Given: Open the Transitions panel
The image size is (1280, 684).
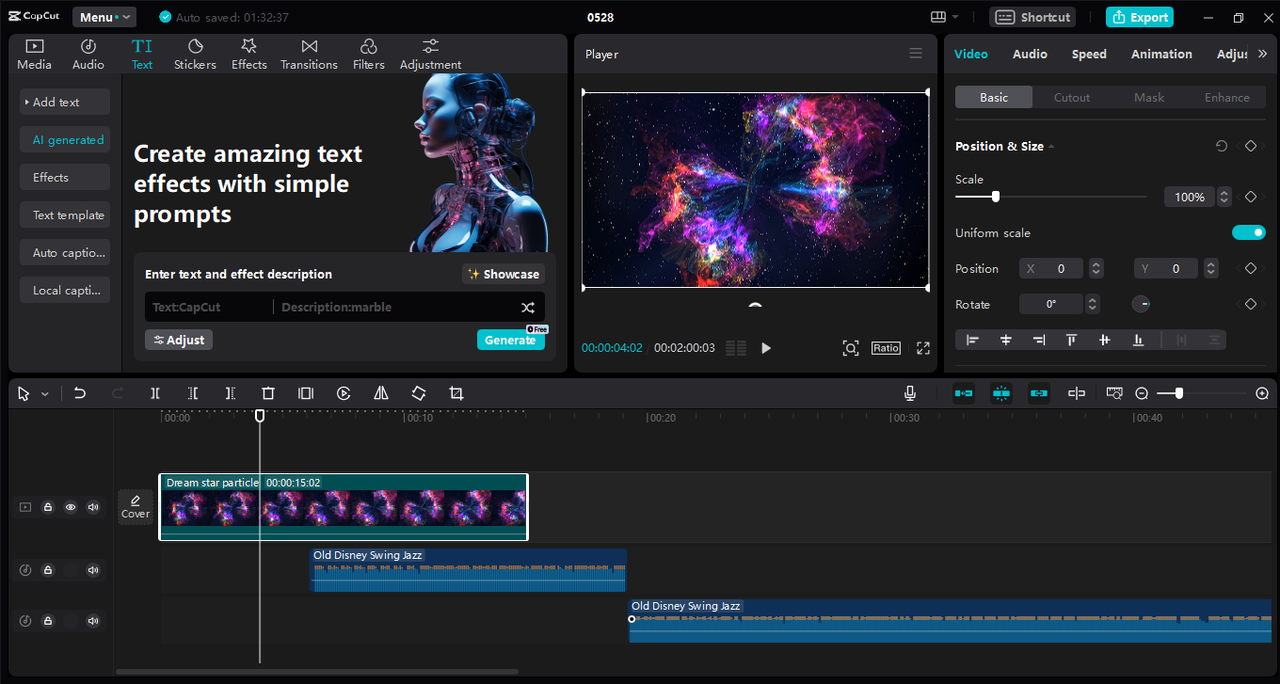Looking at the screenshot, I should (x=309, y=54).
